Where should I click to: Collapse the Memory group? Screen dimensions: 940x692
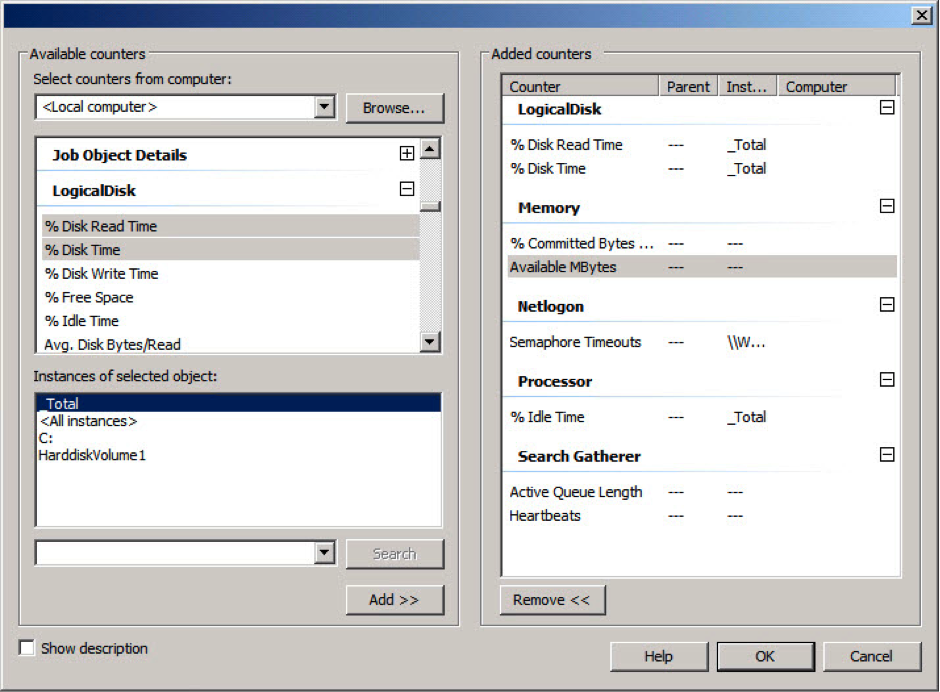(886, 206)
